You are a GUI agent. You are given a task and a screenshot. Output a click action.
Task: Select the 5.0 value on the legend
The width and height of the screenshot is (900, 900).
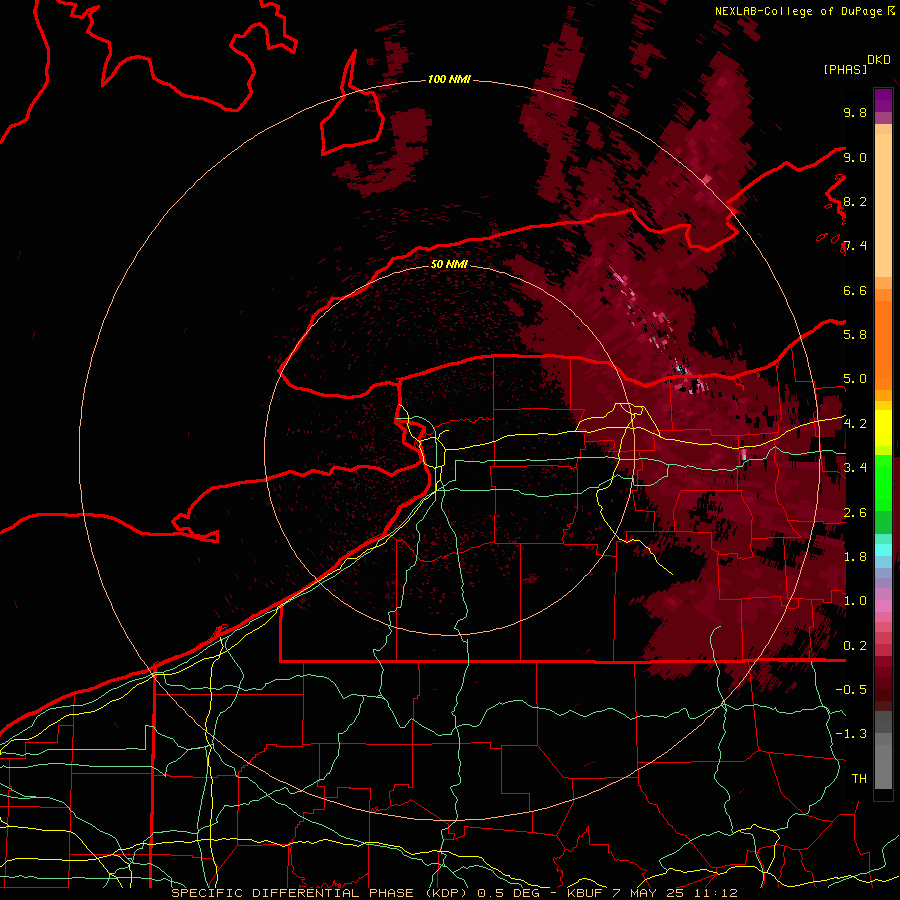[855, 379]
